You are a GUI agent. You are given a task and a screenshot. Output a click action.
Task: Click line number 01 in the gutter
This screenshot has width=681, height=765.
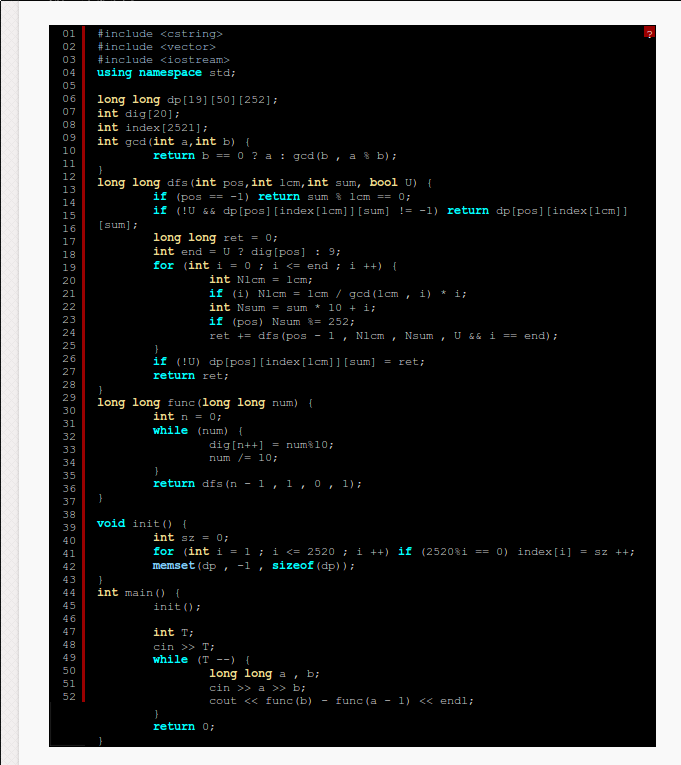(69, 34)
